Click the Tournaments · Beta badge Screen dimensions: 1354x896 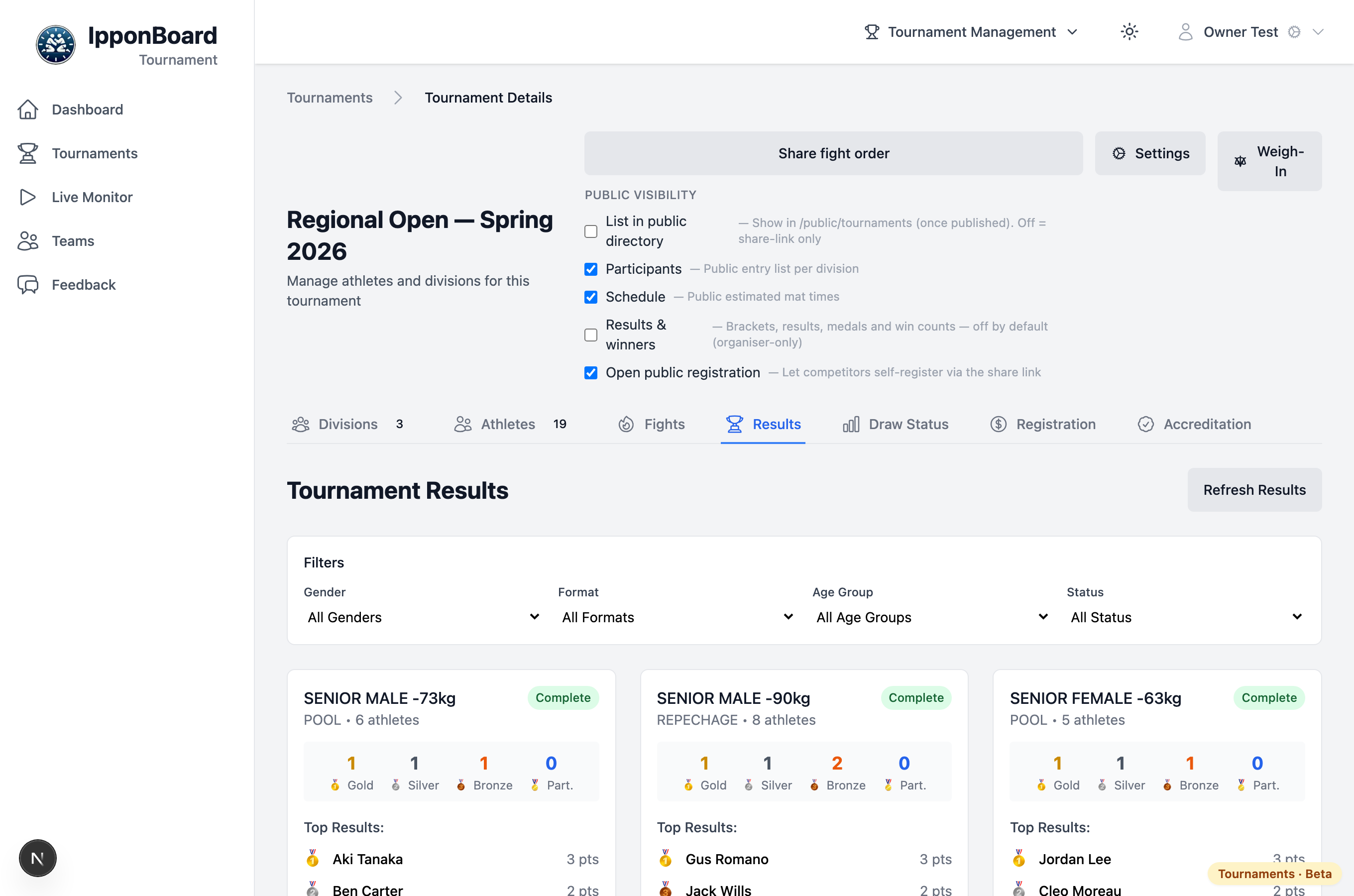click(1274, 874)
